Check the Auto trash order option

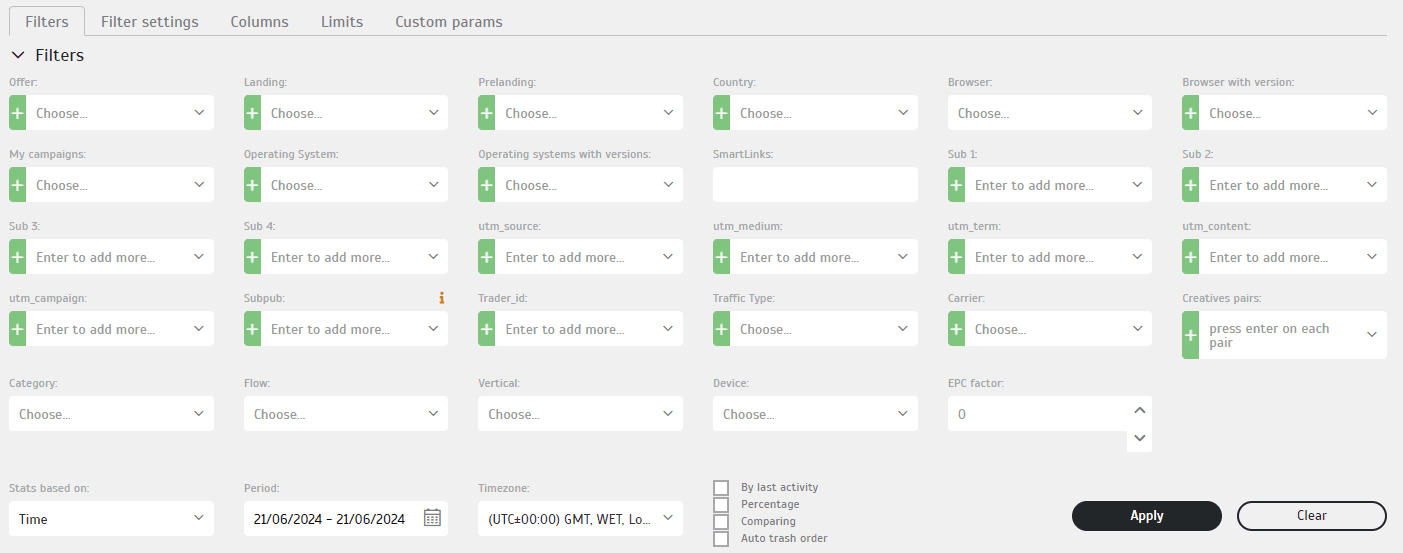721,538
